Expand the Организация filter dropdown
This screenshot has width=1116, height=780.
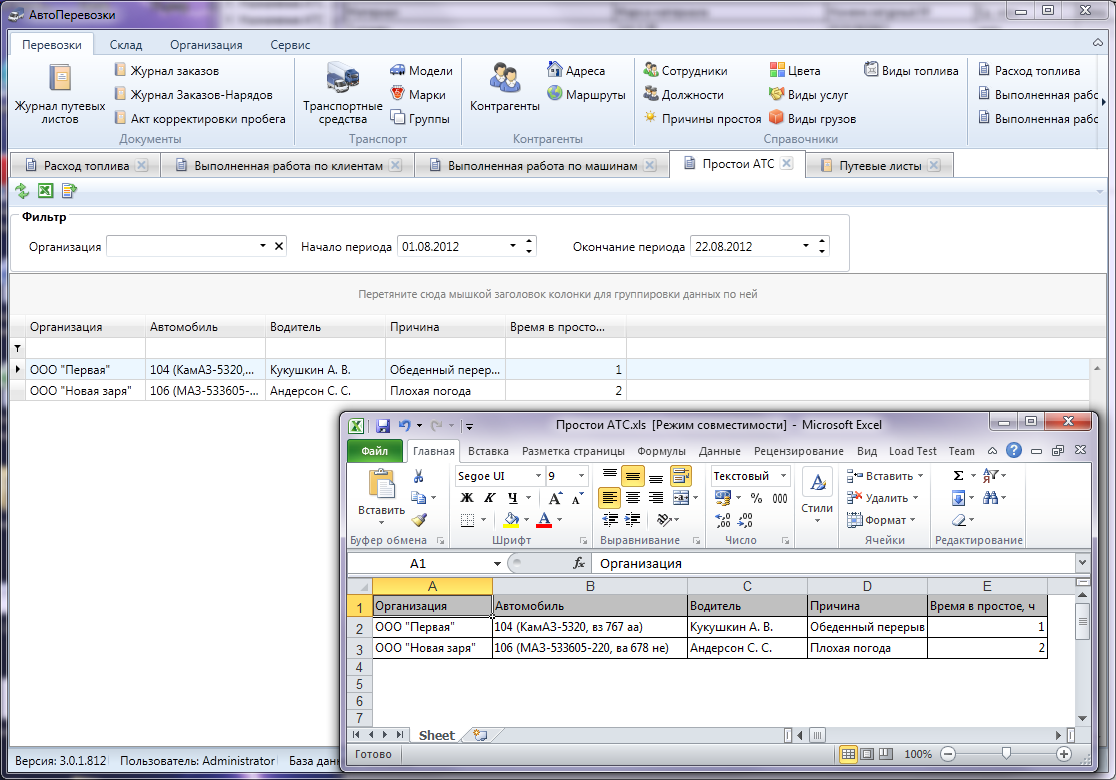coord(263,246)
